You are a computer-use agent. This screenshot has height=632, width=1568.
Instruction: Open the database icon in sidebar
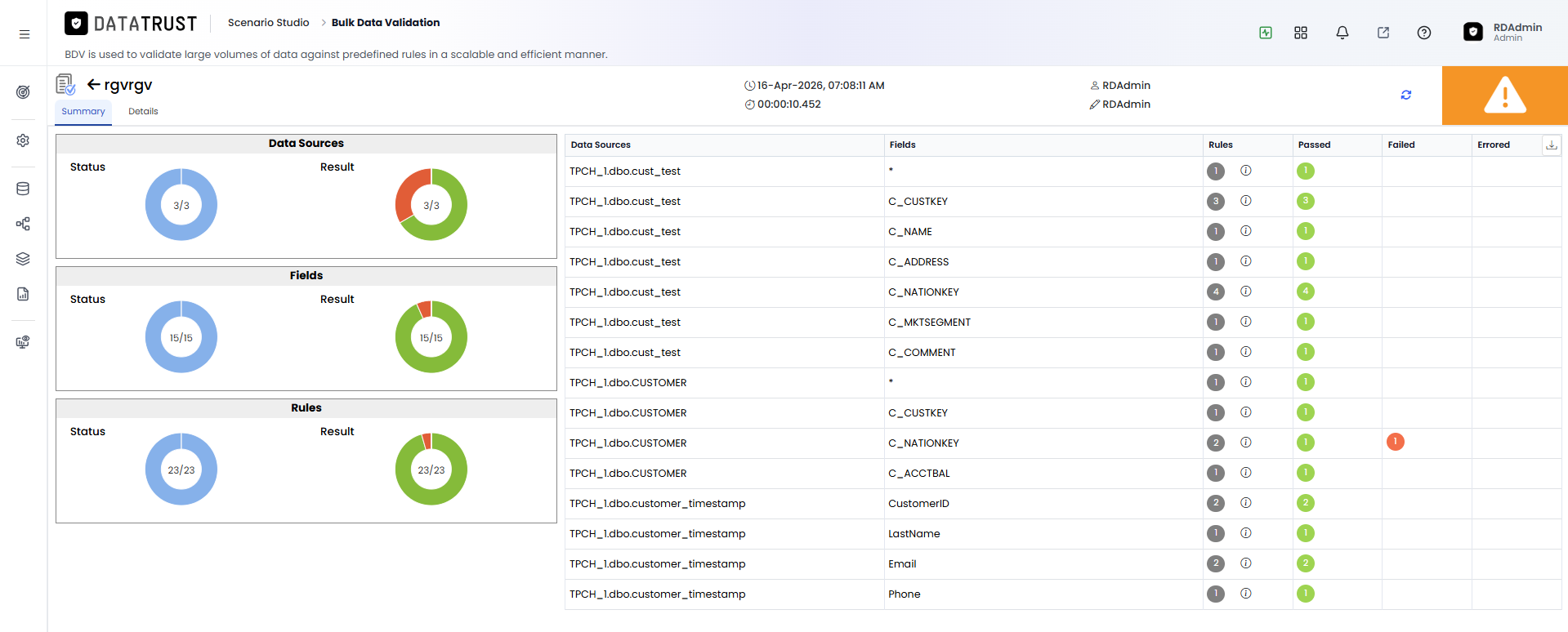point(23,189)
